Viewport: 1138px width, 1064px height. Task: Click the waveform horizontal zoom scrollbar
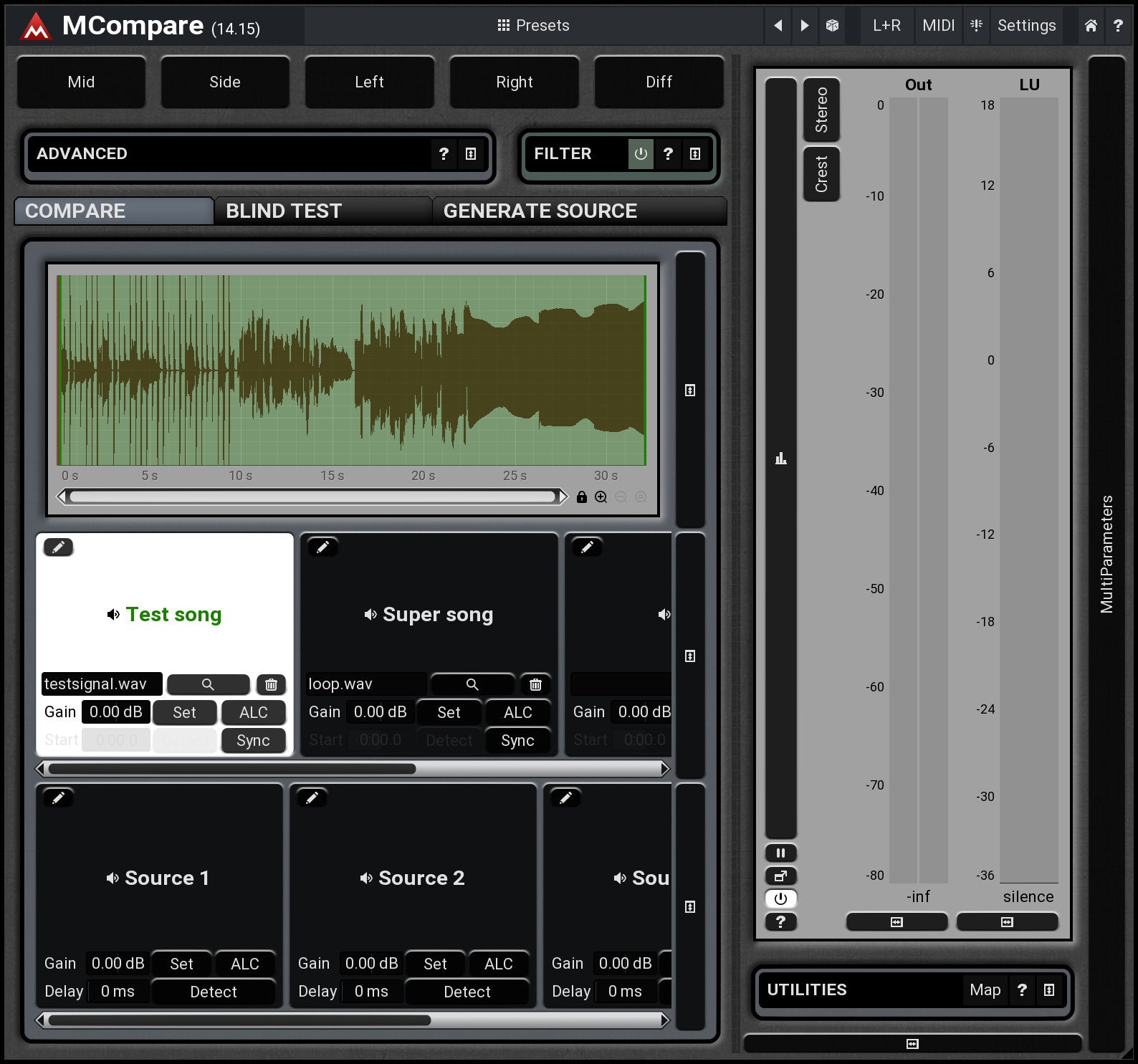coord(312,497)
